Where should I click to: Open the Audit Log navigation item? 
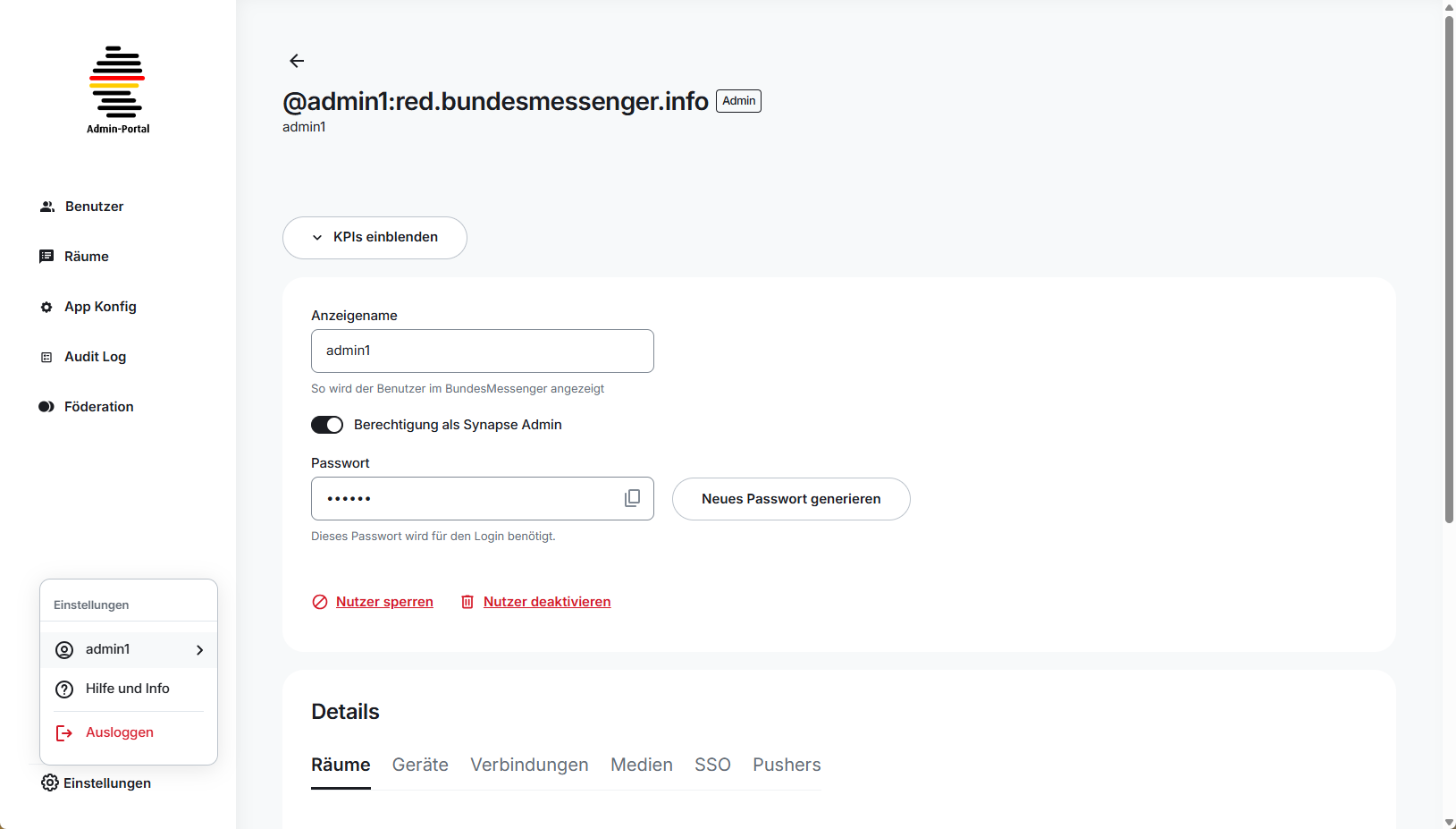pyautogui.click(x=83, y=357)
